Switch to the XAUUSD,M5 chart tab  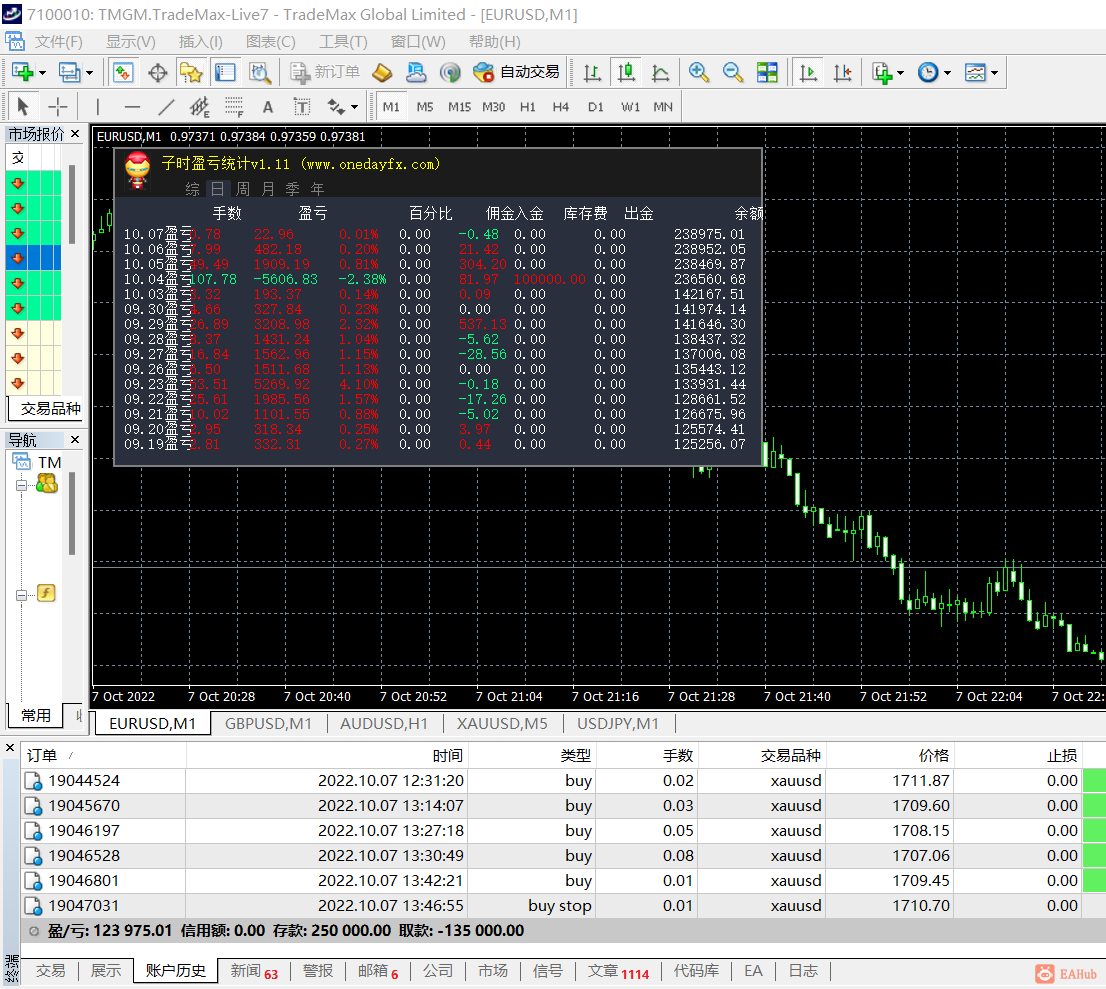tap(502, 723)
